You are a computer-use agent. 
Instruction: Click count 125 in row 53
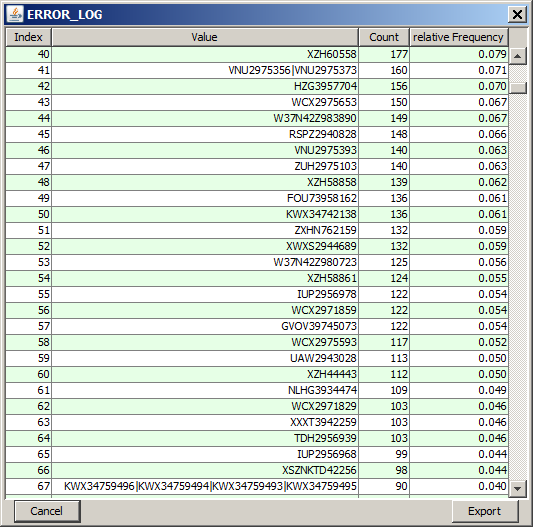384,262
